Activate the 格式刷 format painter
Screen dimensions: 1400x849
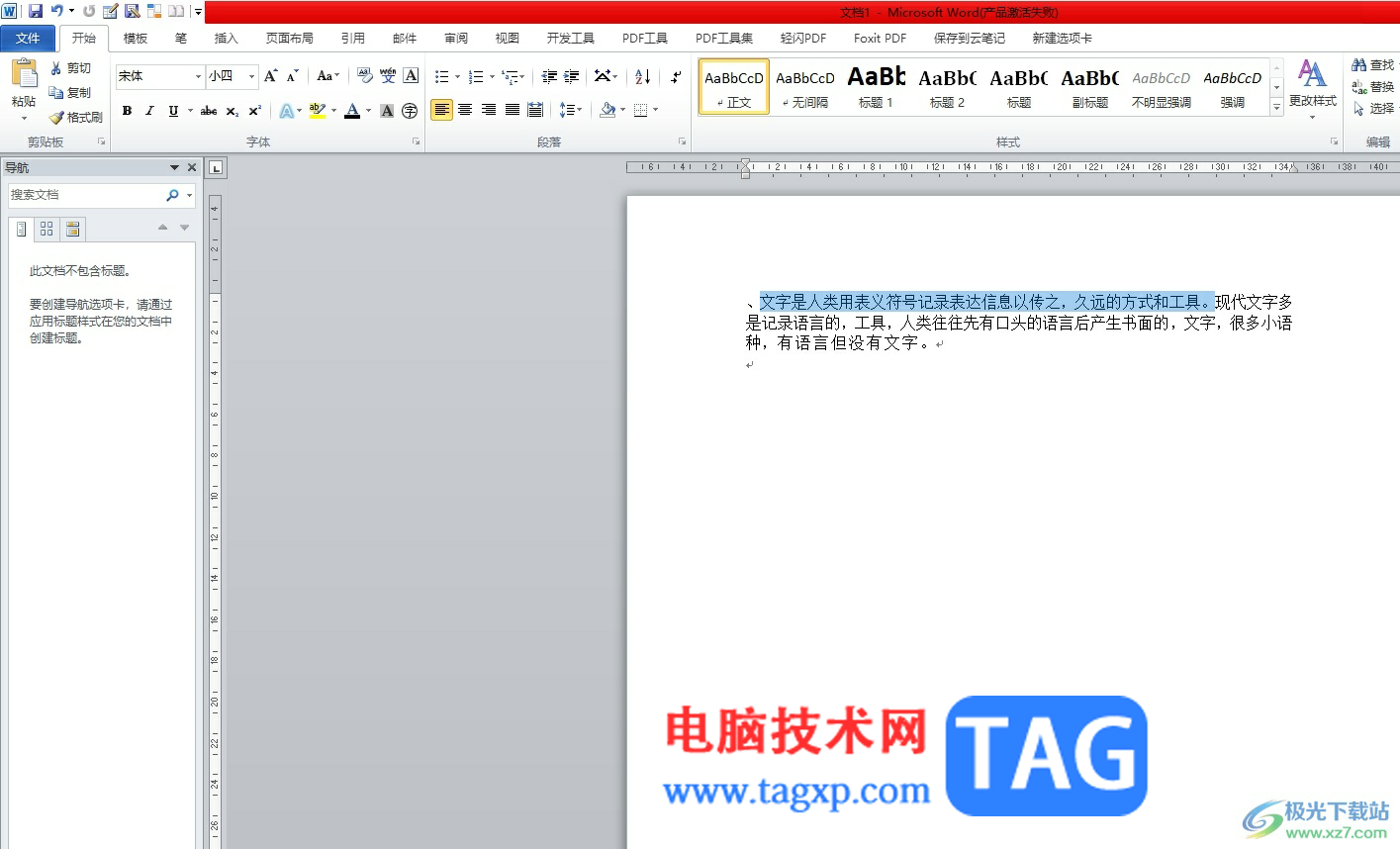76,117
